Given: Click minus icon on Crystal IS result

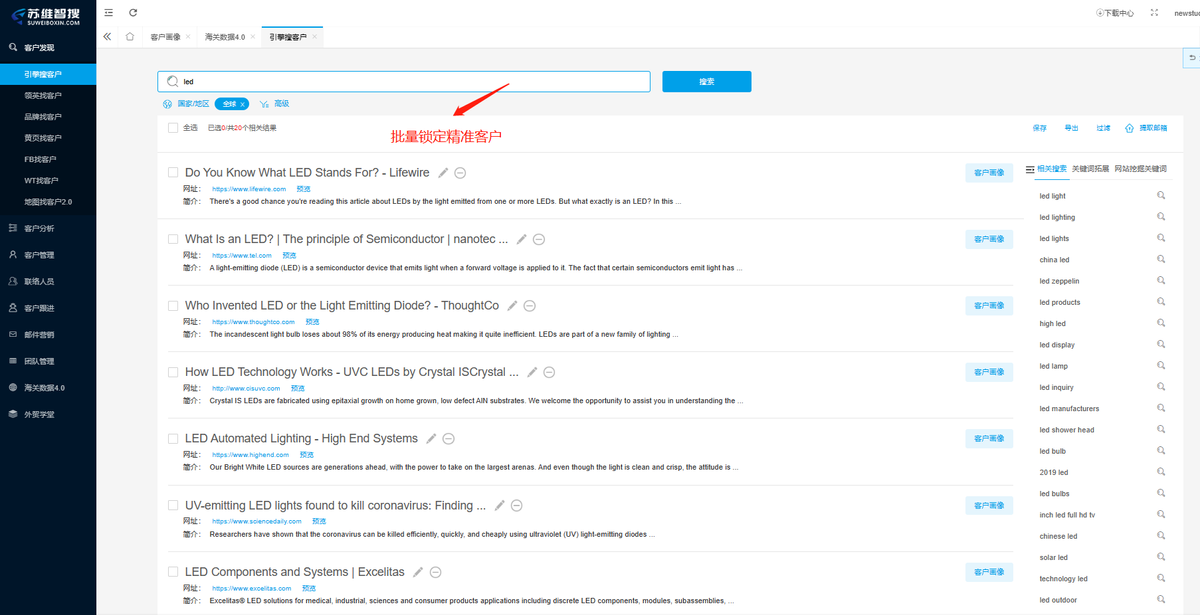Looking at the screenshot, I should pyautogui.click(x=549, y=372).
